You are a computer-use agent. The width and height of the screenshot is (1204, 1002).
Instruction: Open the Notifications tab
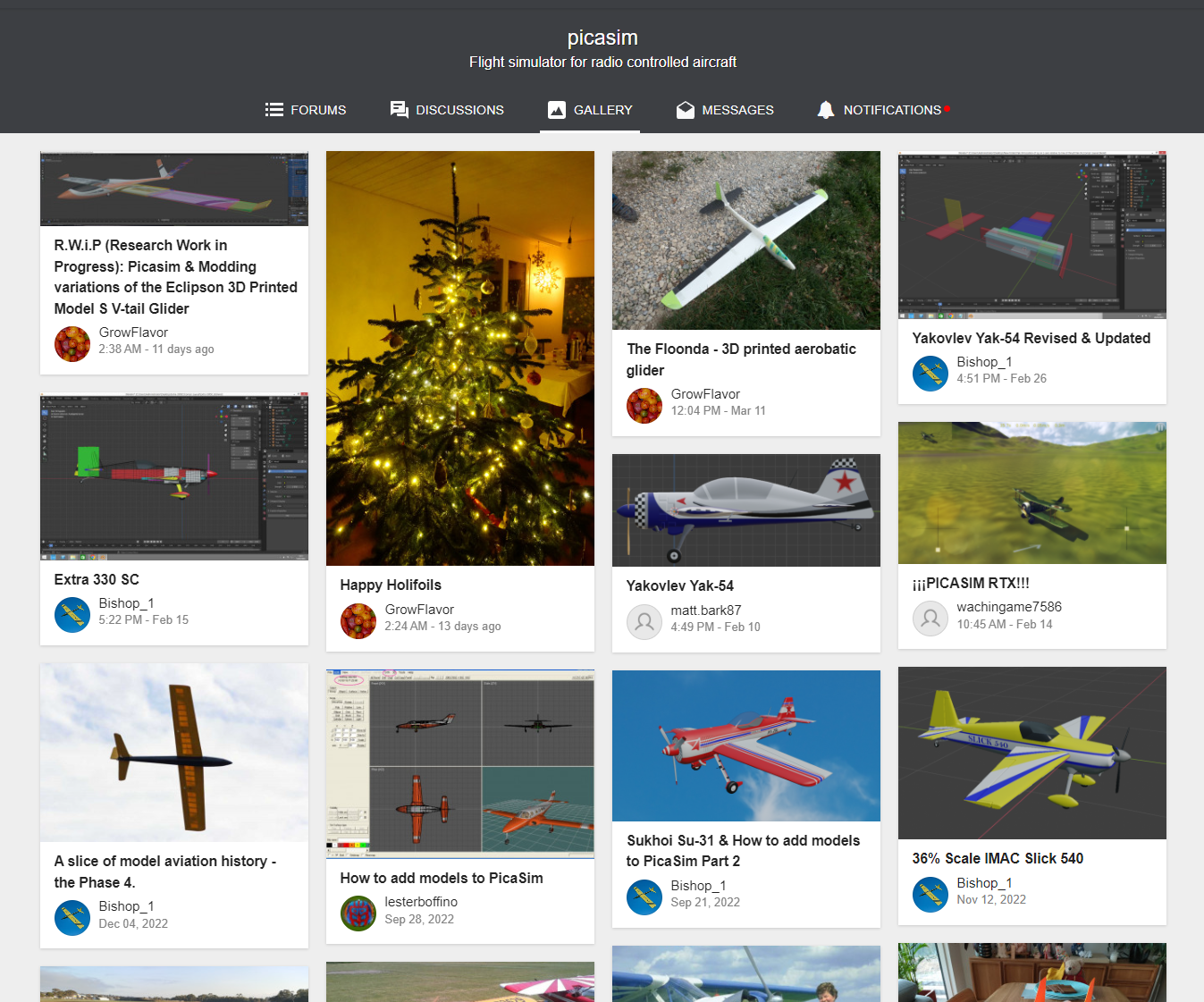891,110
